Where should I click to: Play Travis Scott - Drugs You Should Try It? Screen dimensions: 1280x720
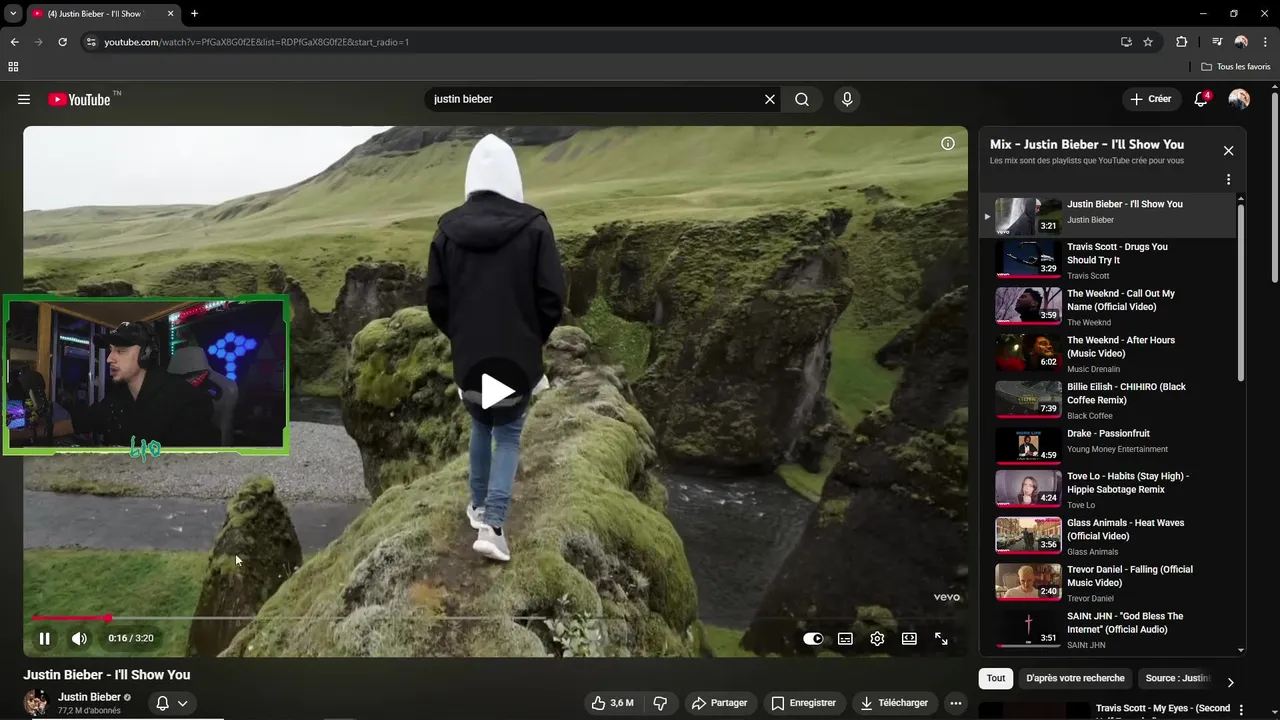coord(1108,260)
